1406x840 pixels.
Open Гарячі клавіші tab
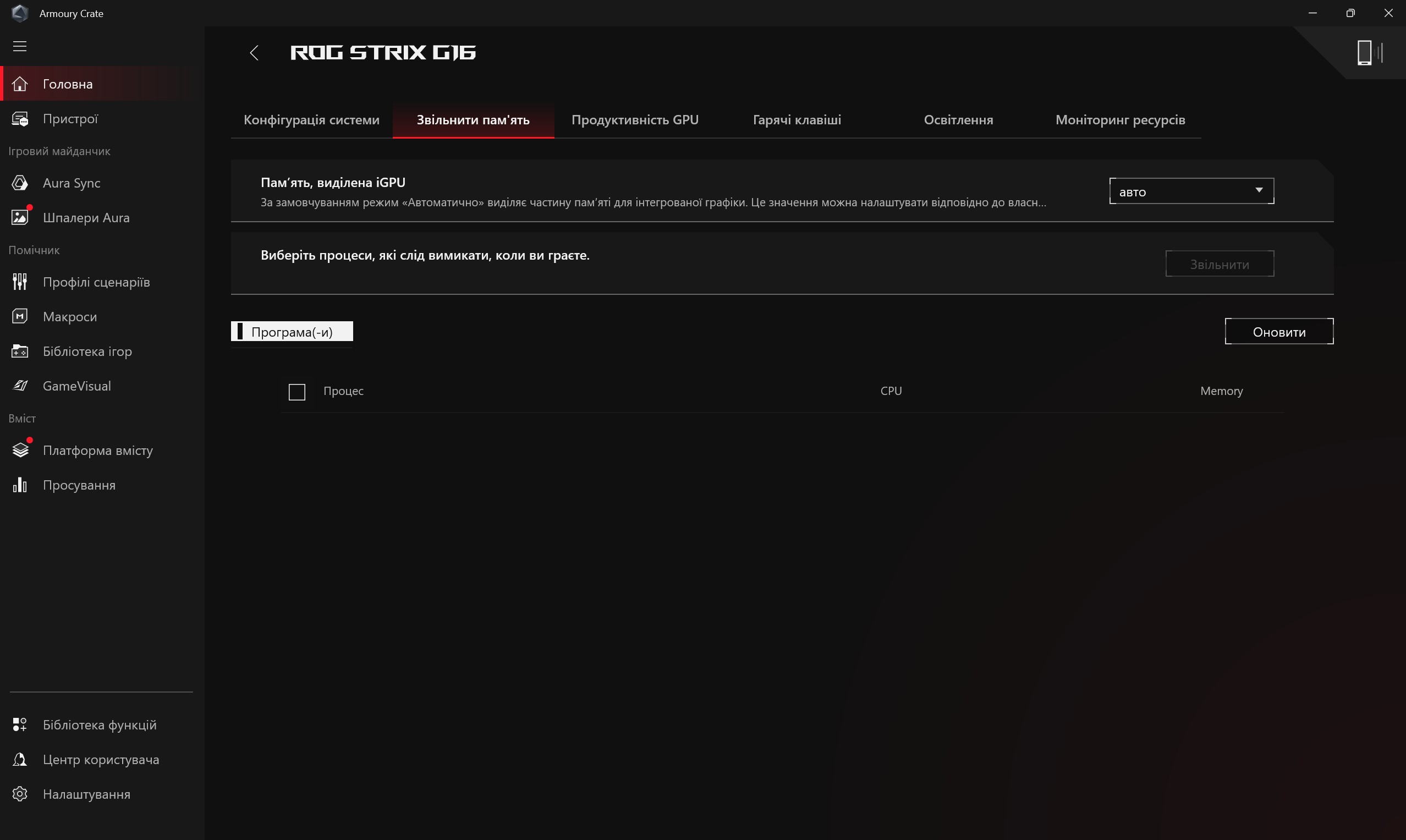(797, 120)
